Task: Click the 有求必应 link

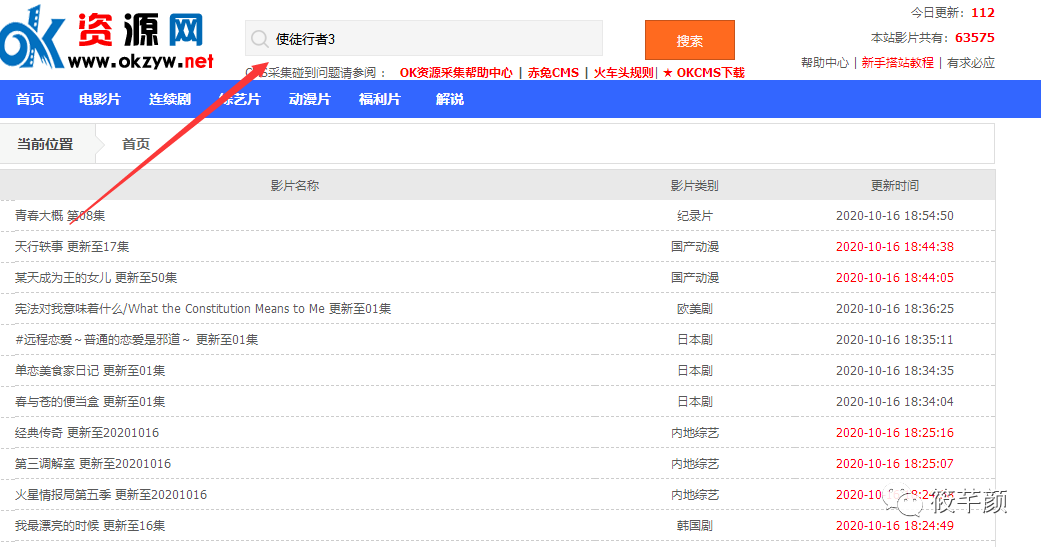Action: [970, 62]
